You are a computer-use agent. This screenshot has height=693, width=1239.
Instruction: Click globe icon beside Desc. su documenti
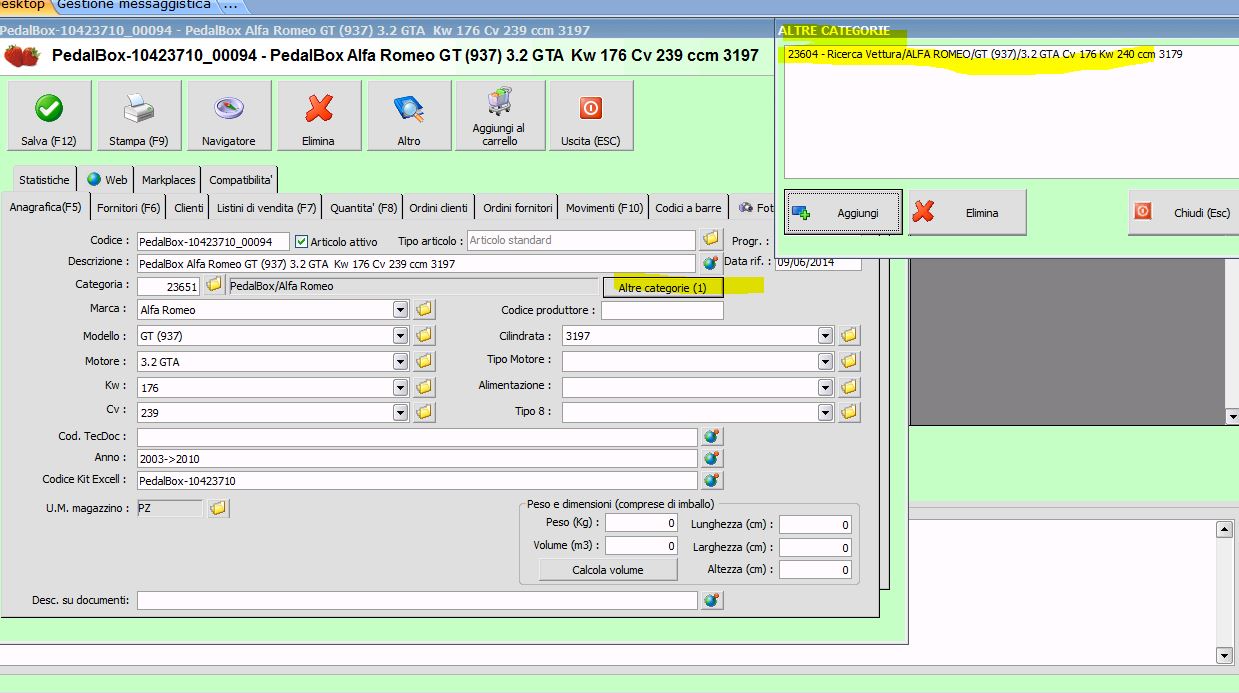(x=711, y=600)
